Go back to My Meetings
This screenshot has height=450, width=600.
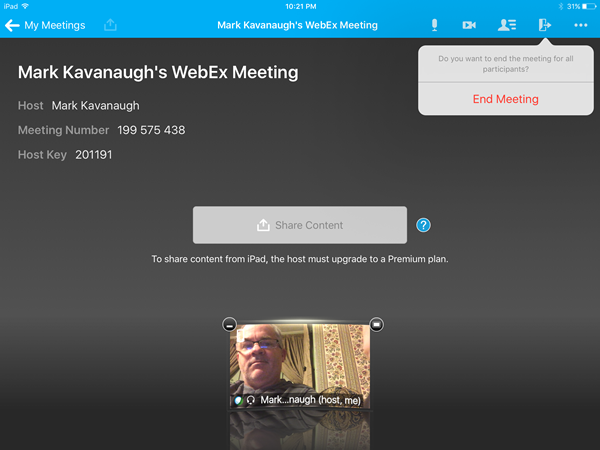(45, 25)
